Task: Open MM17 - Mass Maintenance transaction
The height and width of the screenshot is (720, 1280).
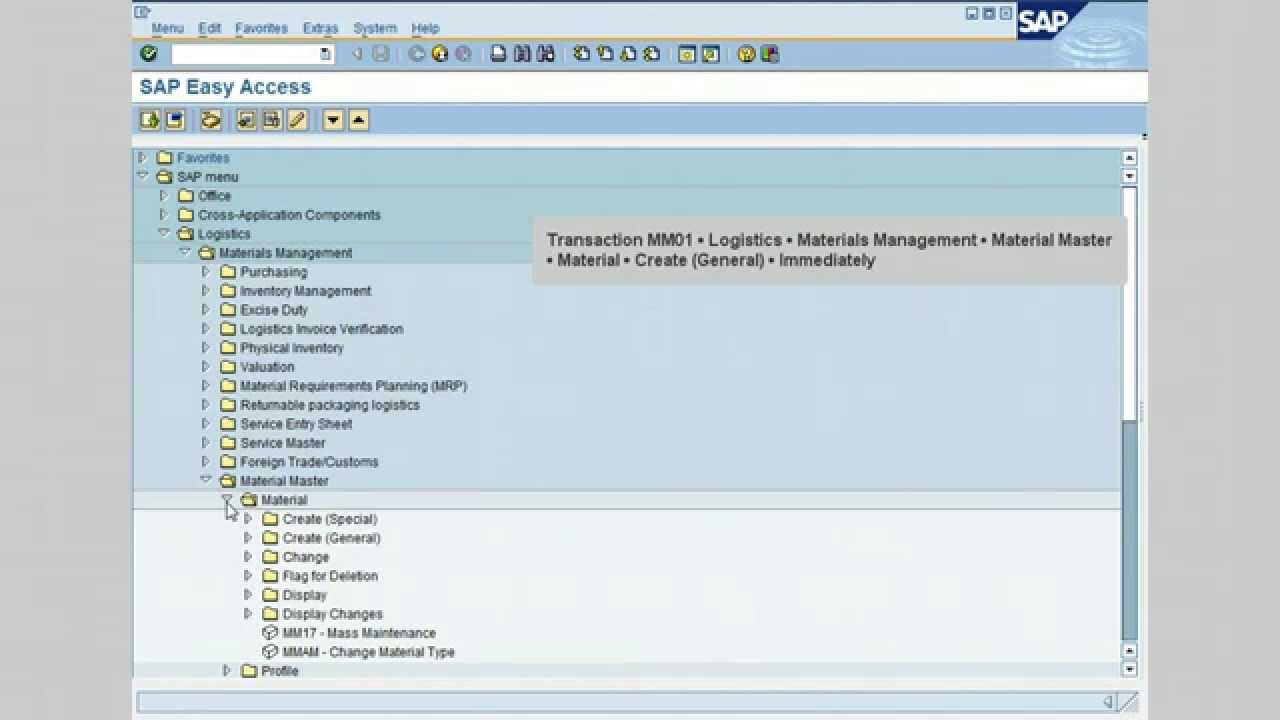Action: point(359,633)
